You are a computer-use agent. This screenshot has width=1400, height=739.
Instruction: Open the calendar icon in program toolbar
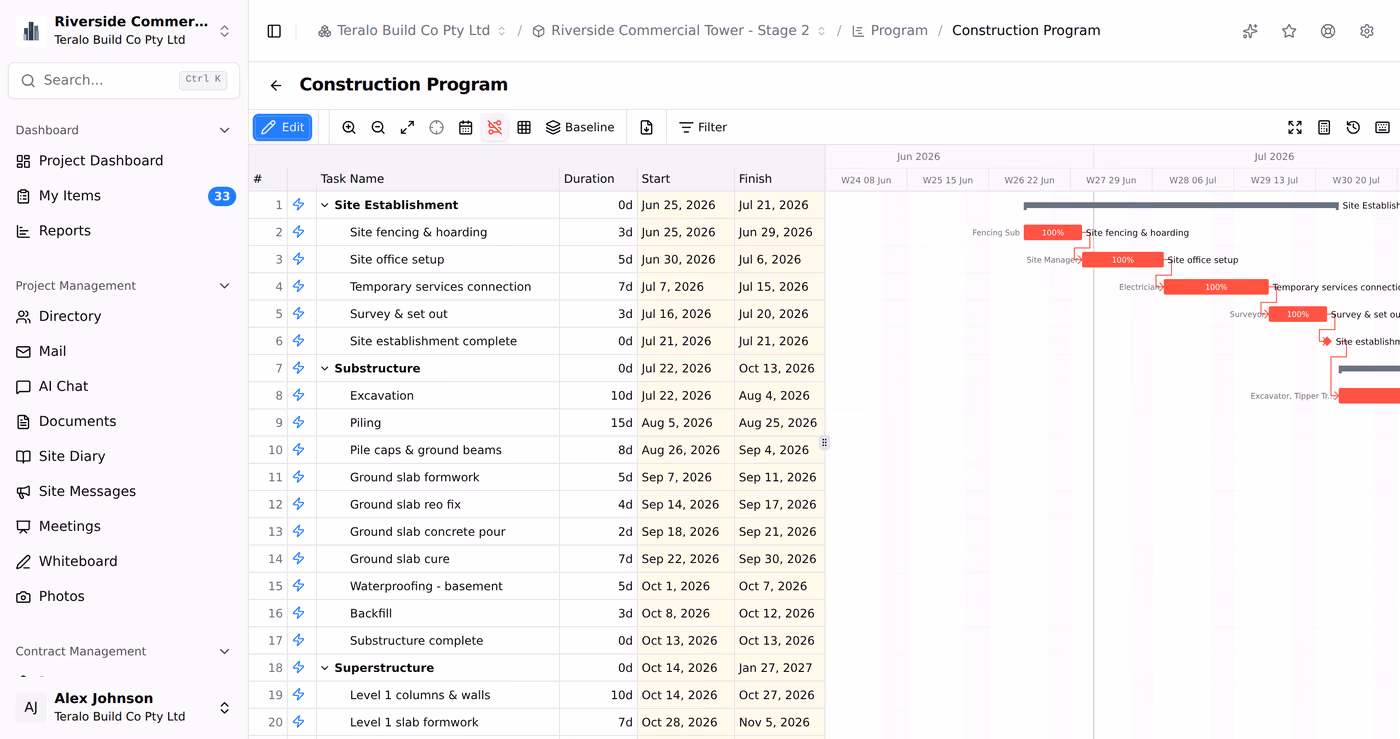[465, 127]
